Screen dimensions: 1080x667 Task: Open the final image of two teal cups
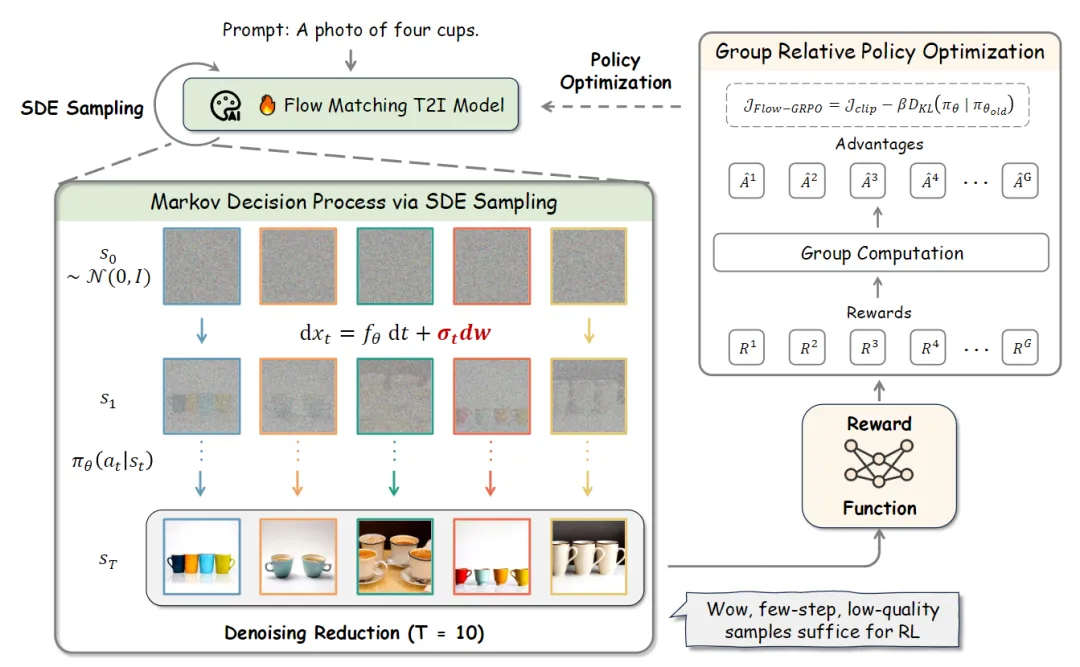click(x=298, y=557)
